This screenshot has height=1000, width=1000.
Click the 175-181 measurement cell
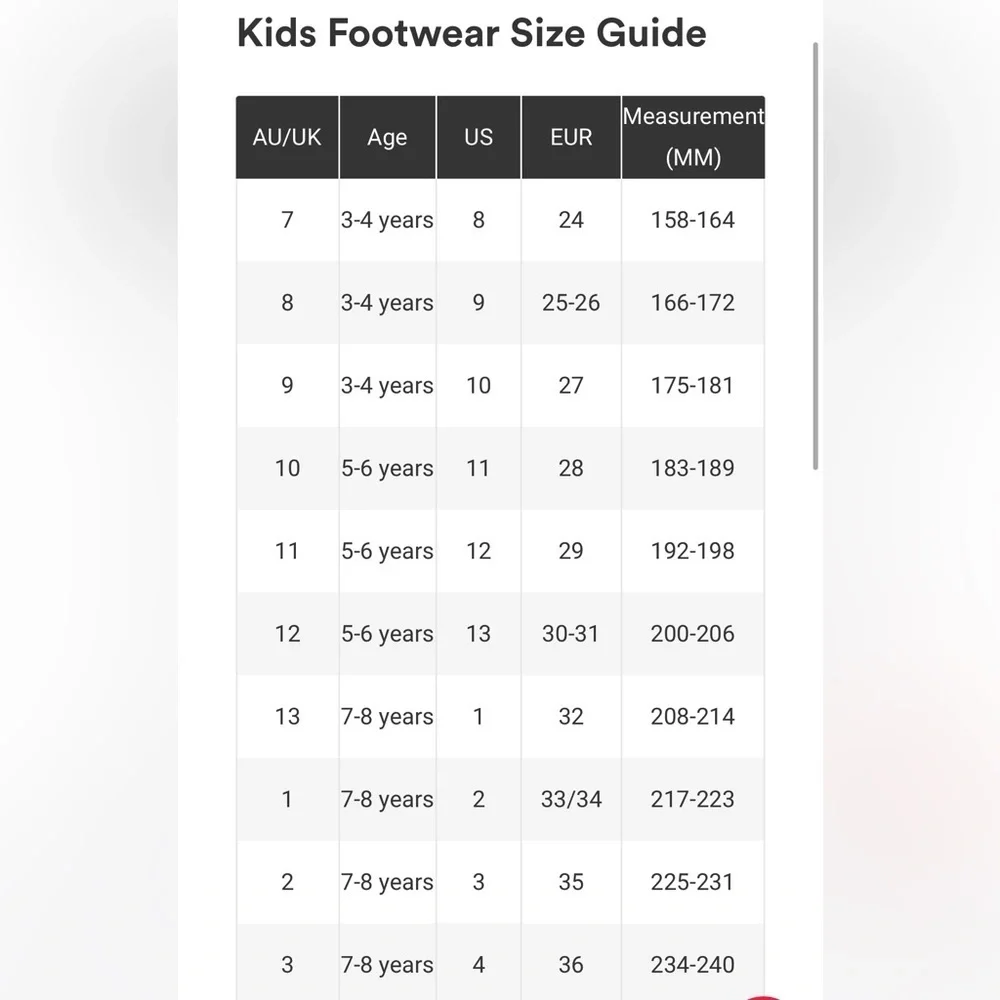(693, 386)
